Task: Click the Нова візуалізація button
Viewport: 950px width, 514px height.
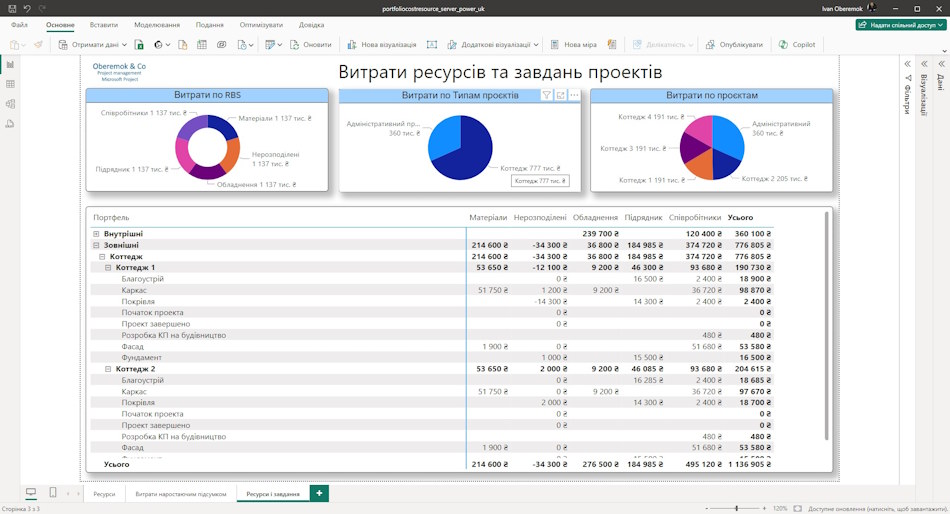Action: (x=382, y=44)
